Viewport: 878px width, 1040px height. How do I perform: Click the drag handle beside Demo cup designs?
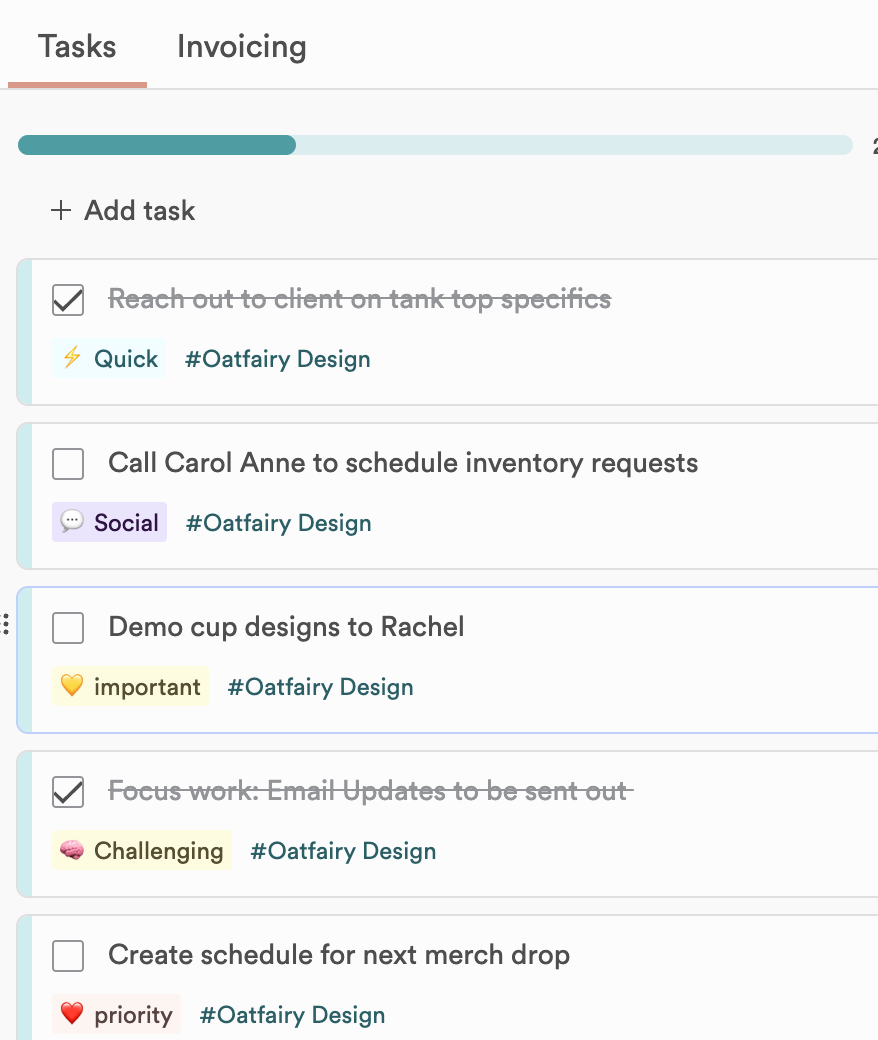coord(5,624)
